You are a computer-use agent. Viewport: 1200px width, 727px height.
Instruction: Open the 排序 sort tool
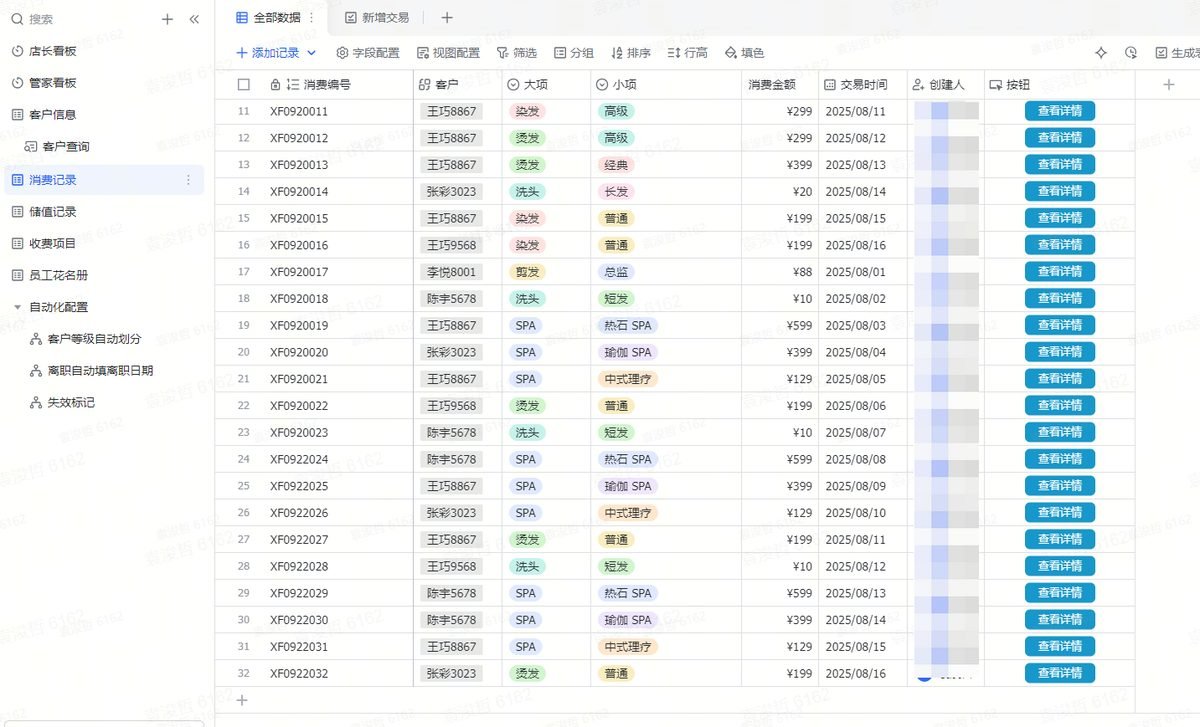(x=631, y=53)
